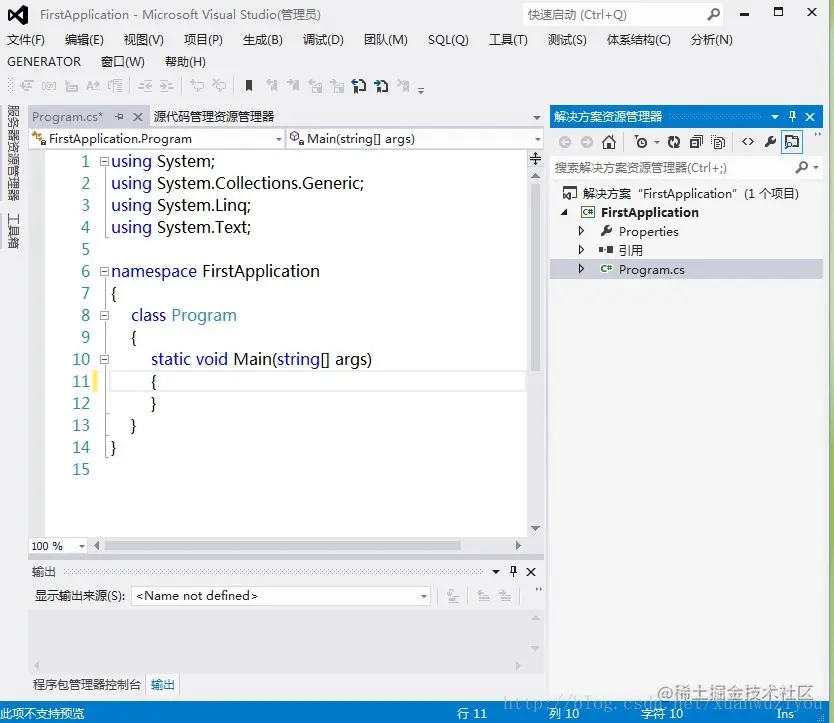Toggle Preview Selected Items button

pos(792,142)
